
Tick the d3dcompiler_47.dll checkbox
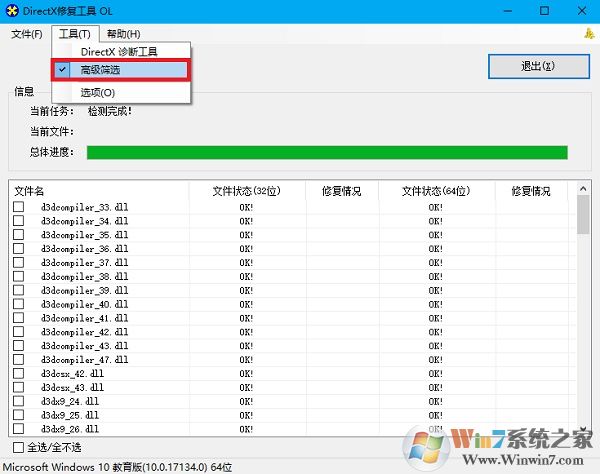click(x=18, y=359)
